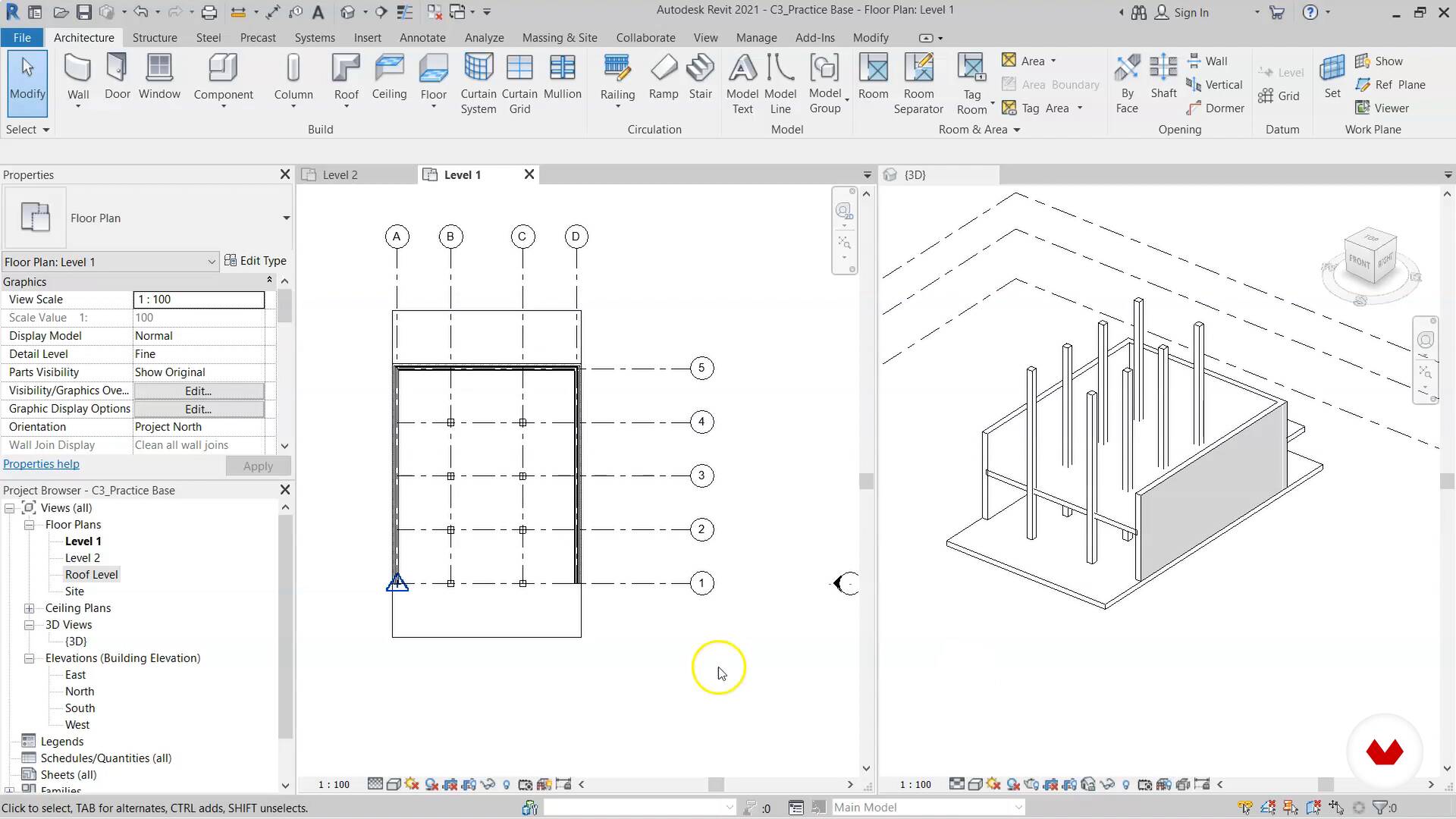
Task: Click the Ref Plane tool
Action: click(x=1391, y=84)
